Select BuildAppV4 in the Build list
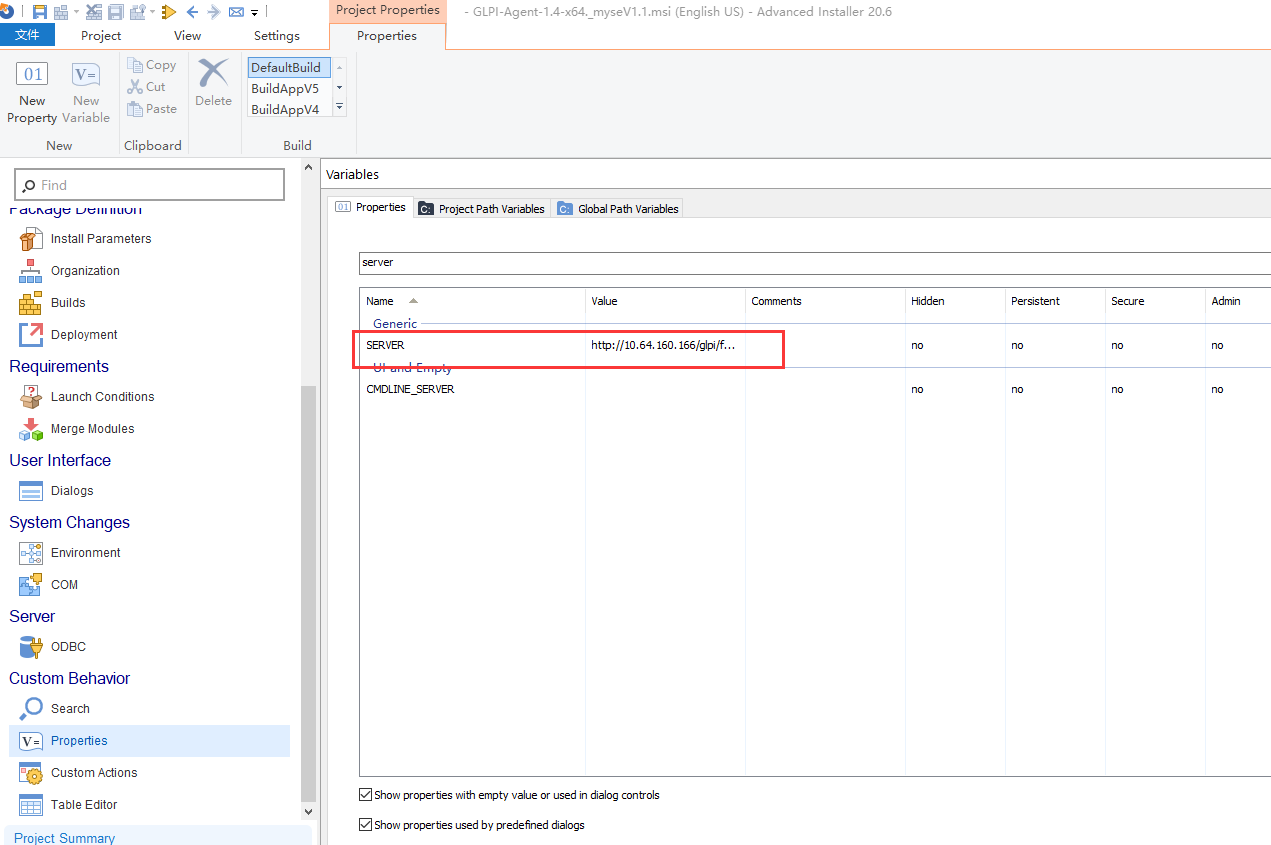This screenshot has height=845, width=1271. click(x=289, y=109)
